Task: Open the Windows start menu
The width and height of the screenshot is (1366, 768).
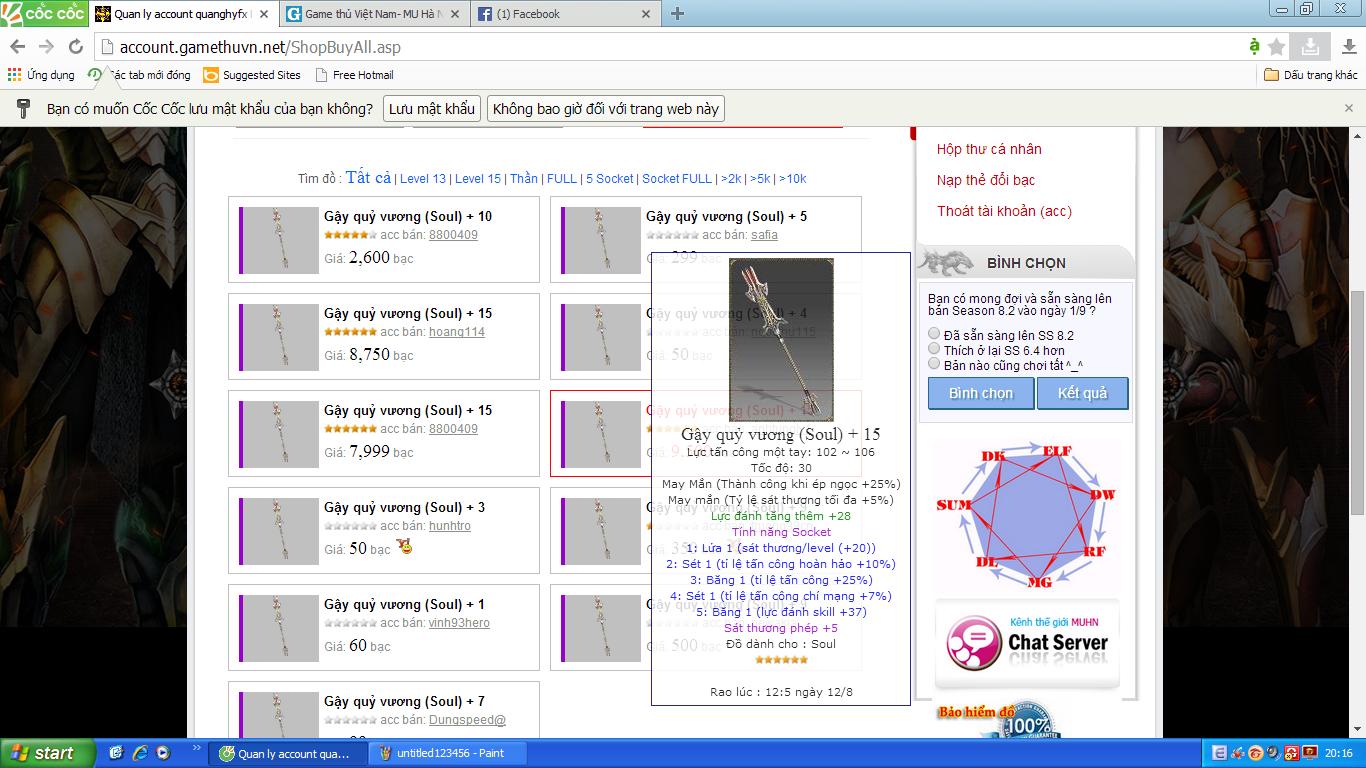Action: [x=48, y=753]
